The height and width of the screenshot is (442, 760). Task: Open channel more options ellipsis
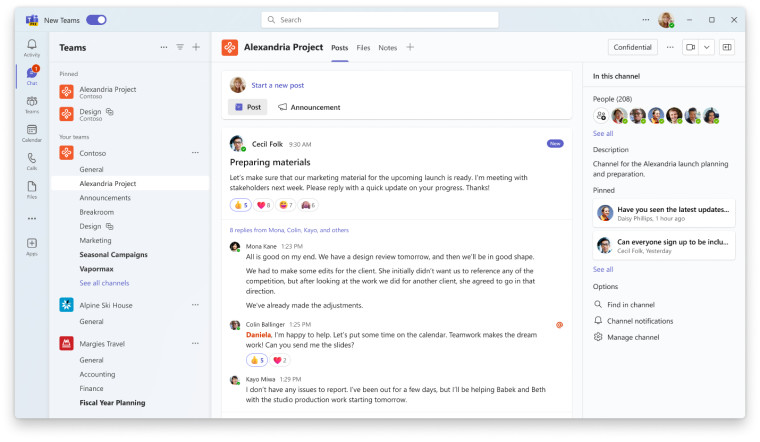[670, 47]
